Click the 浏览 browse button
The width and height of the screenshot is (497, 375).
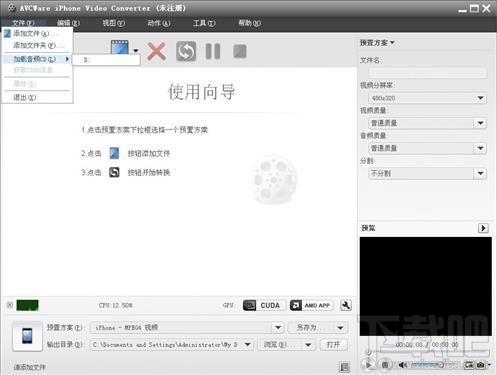280,345
